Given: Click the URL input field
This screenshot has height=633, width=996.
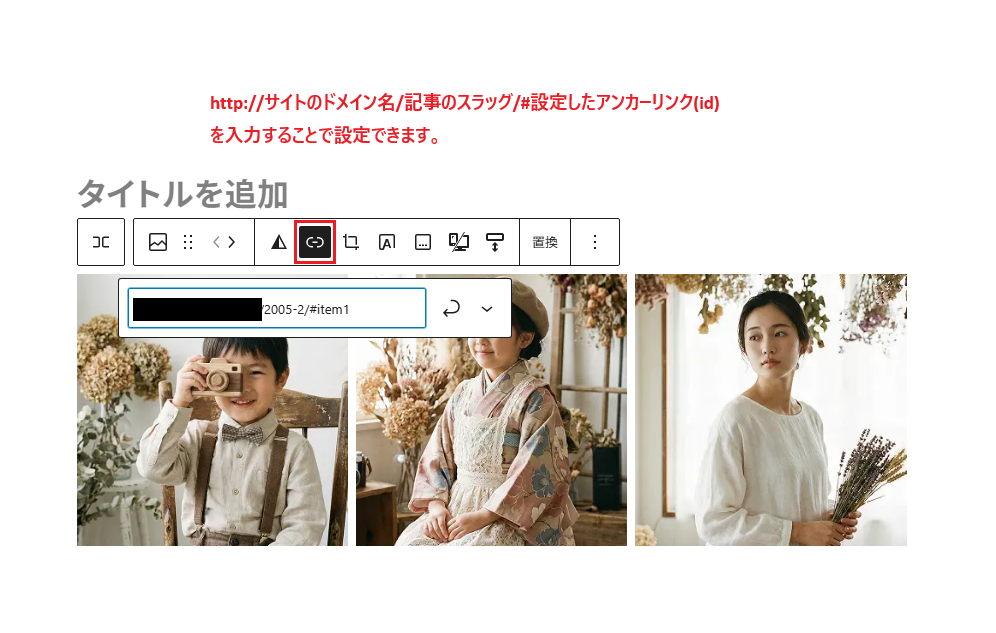Looking at the screenshot, I should click(x=340, y=309).
